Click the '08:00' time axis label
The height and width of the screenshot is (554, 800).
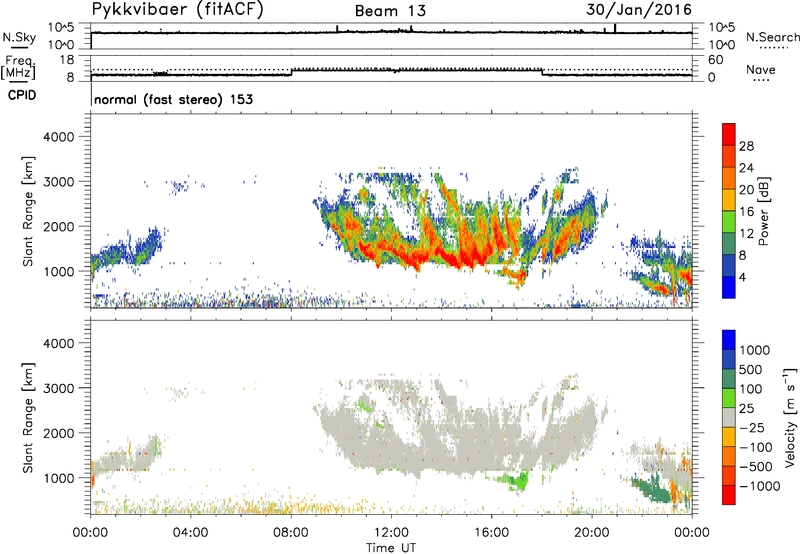coord(291,533)
